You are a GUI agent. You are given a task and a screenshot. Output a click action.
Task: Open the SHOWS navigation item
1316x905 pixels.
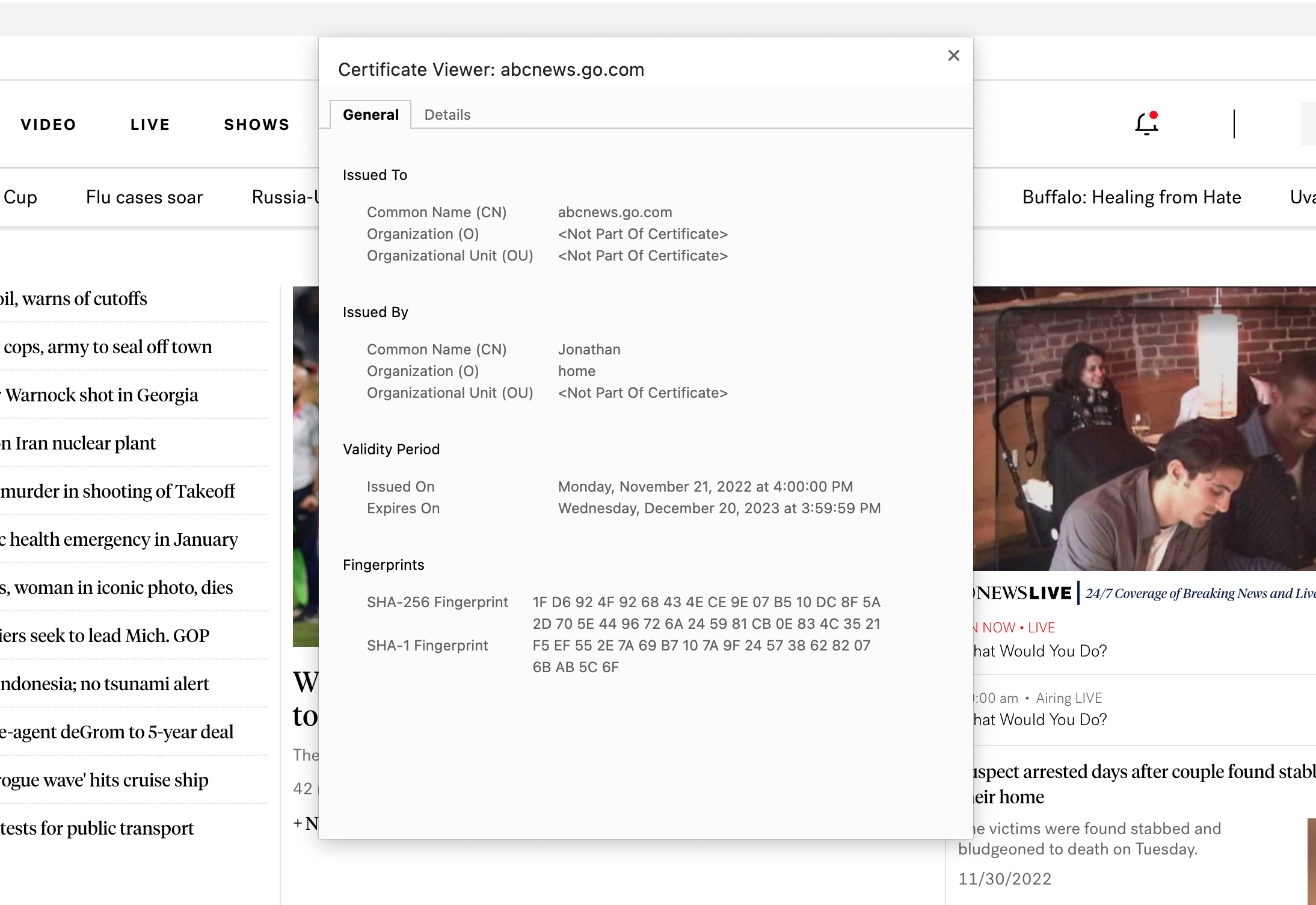coord(257,125)
